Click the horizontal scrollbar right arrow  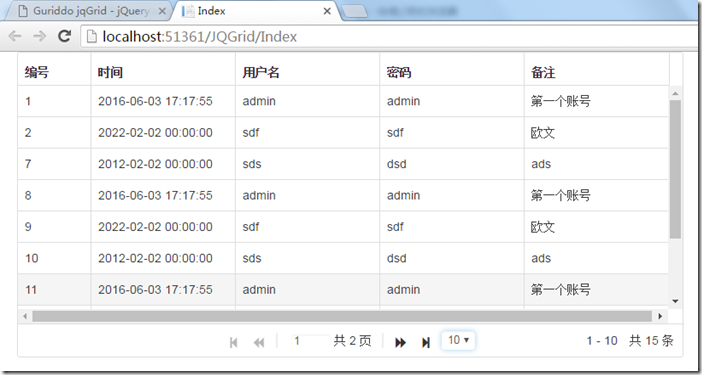(660, 316)
